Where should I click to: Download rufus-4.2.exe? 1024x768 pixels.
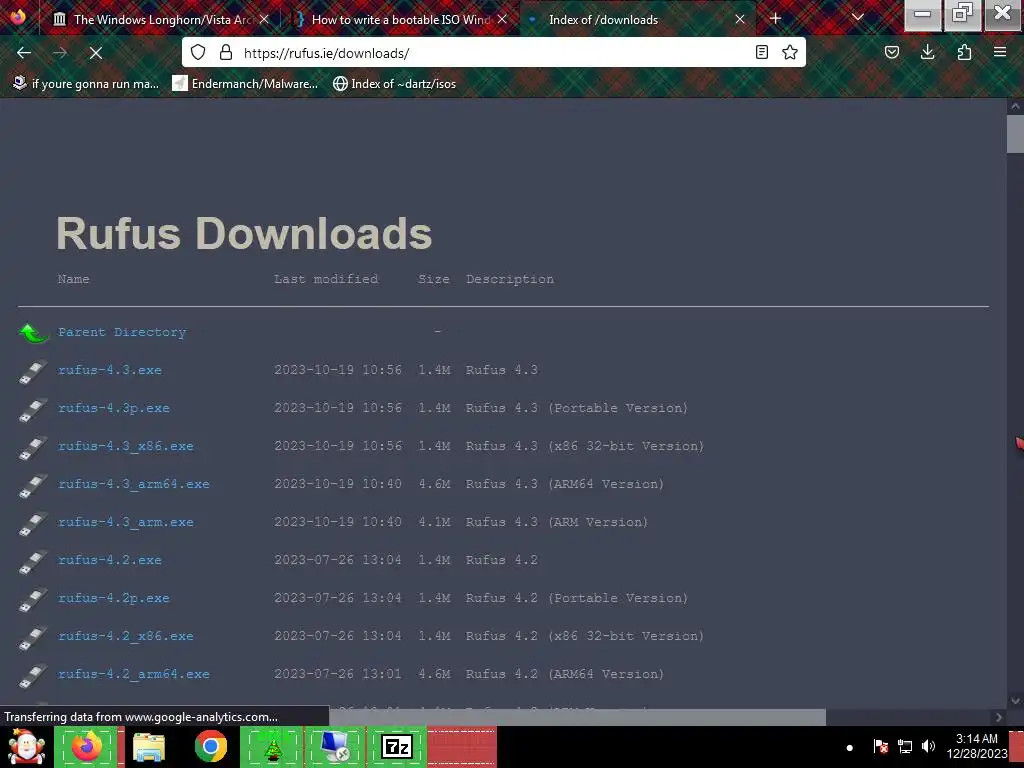coord(110,560)
